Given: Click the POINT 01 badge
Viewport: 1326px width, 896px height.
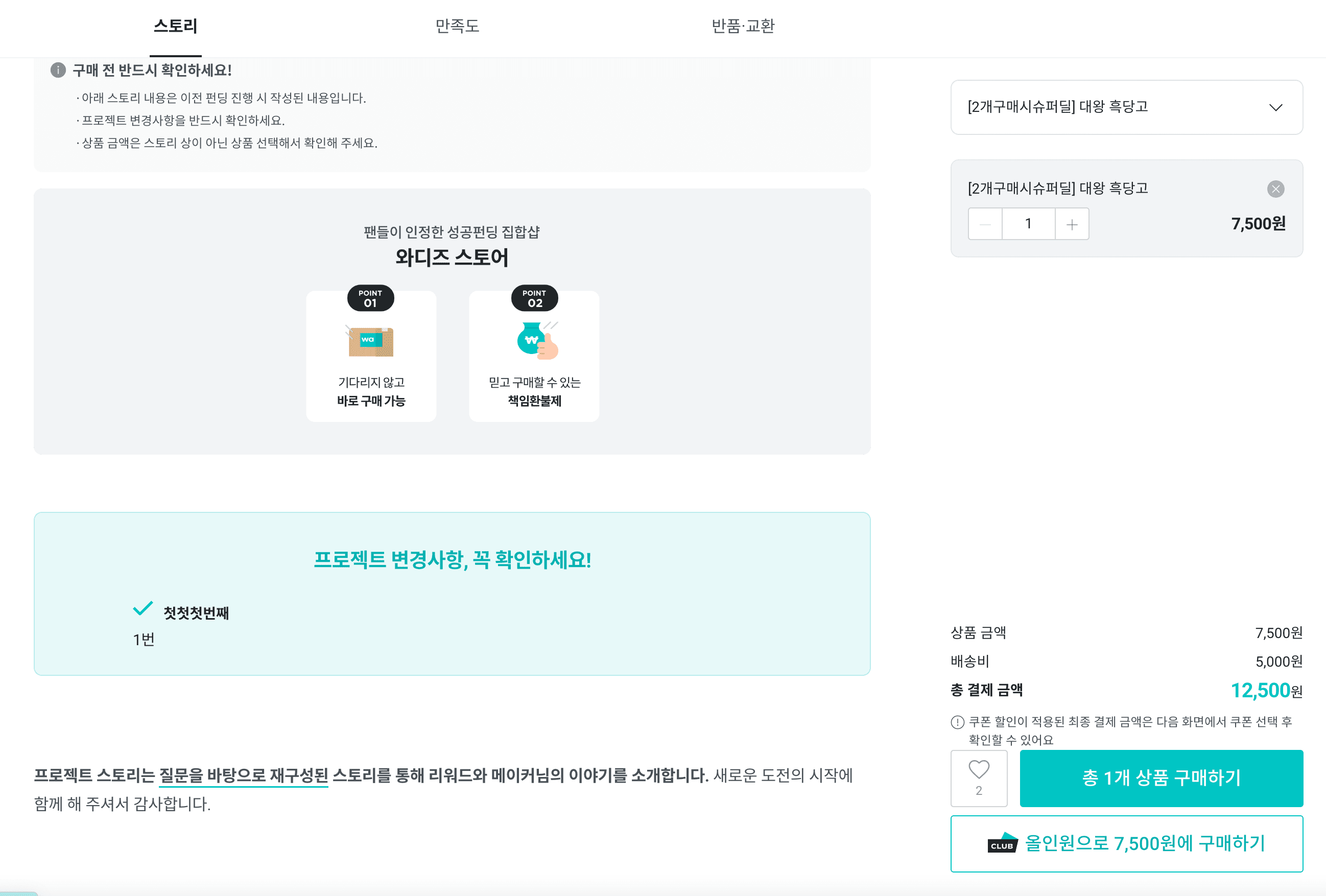Looking at the screenshot, I should (x=370, y=298).
